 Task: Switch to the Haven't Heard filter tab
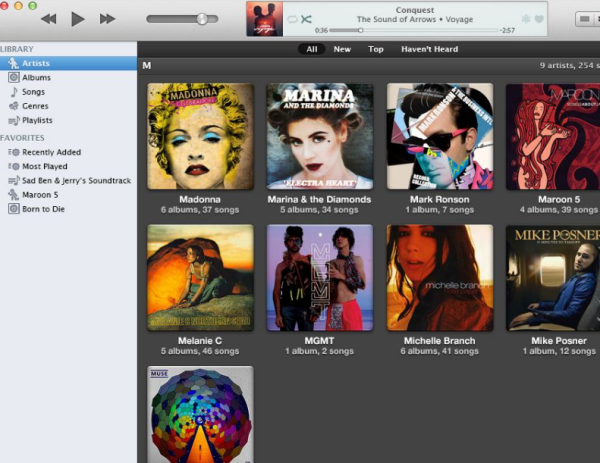tap(429, 49)
